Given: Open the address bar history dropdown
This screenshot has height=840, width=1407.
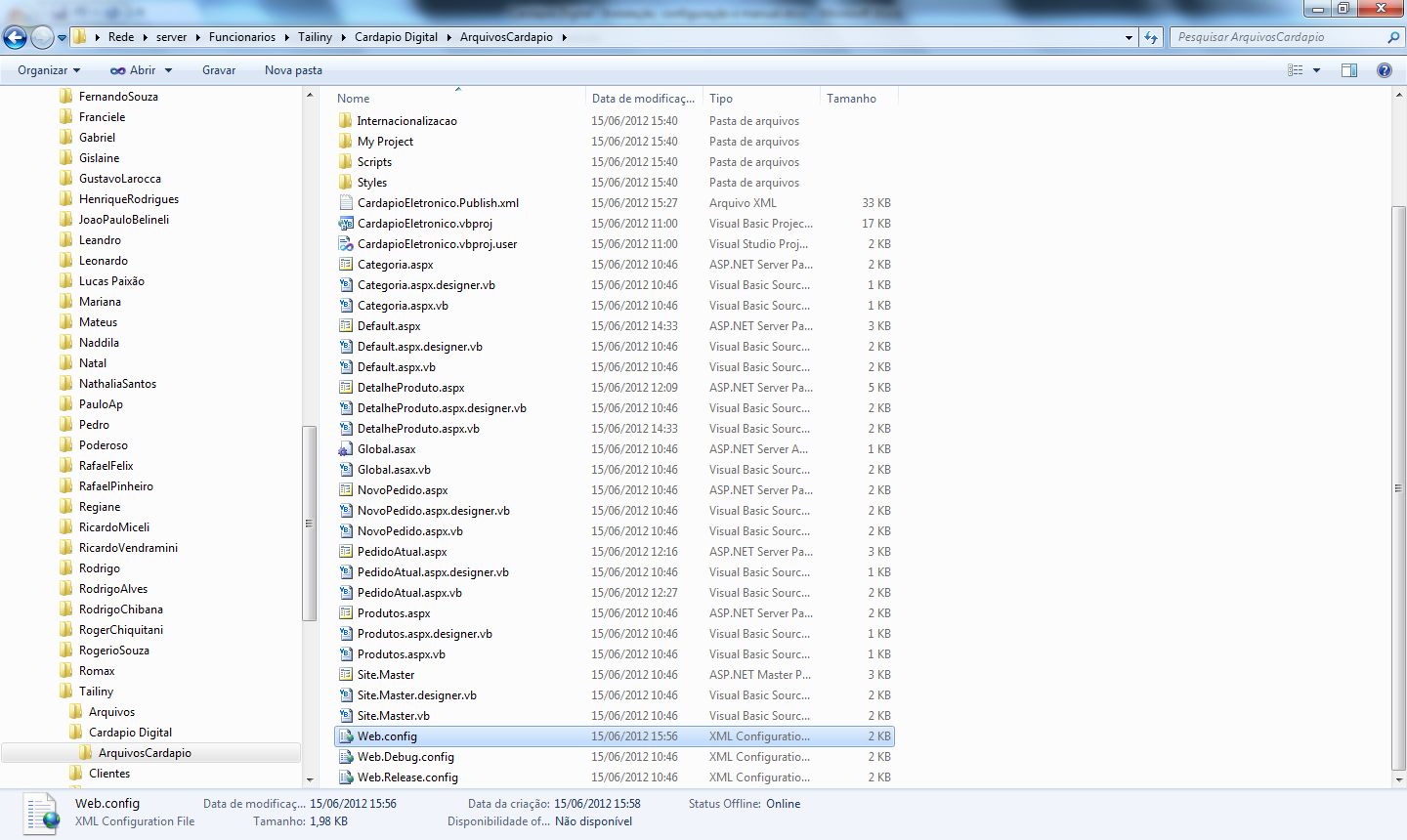Looking at the screenshot, I should click(x=1129, y=37).
